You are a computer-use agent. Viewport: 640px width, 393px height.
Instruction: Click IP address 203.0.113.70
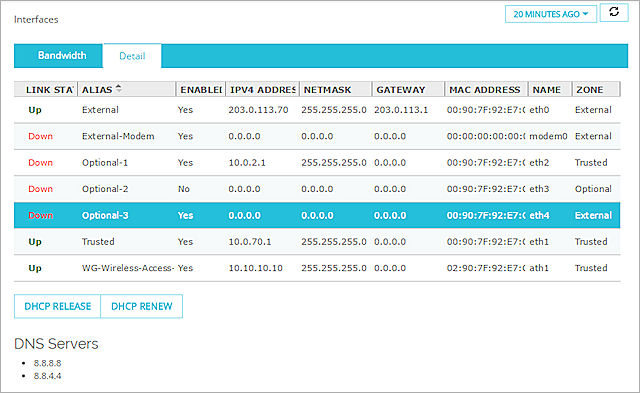click(258, 110)
